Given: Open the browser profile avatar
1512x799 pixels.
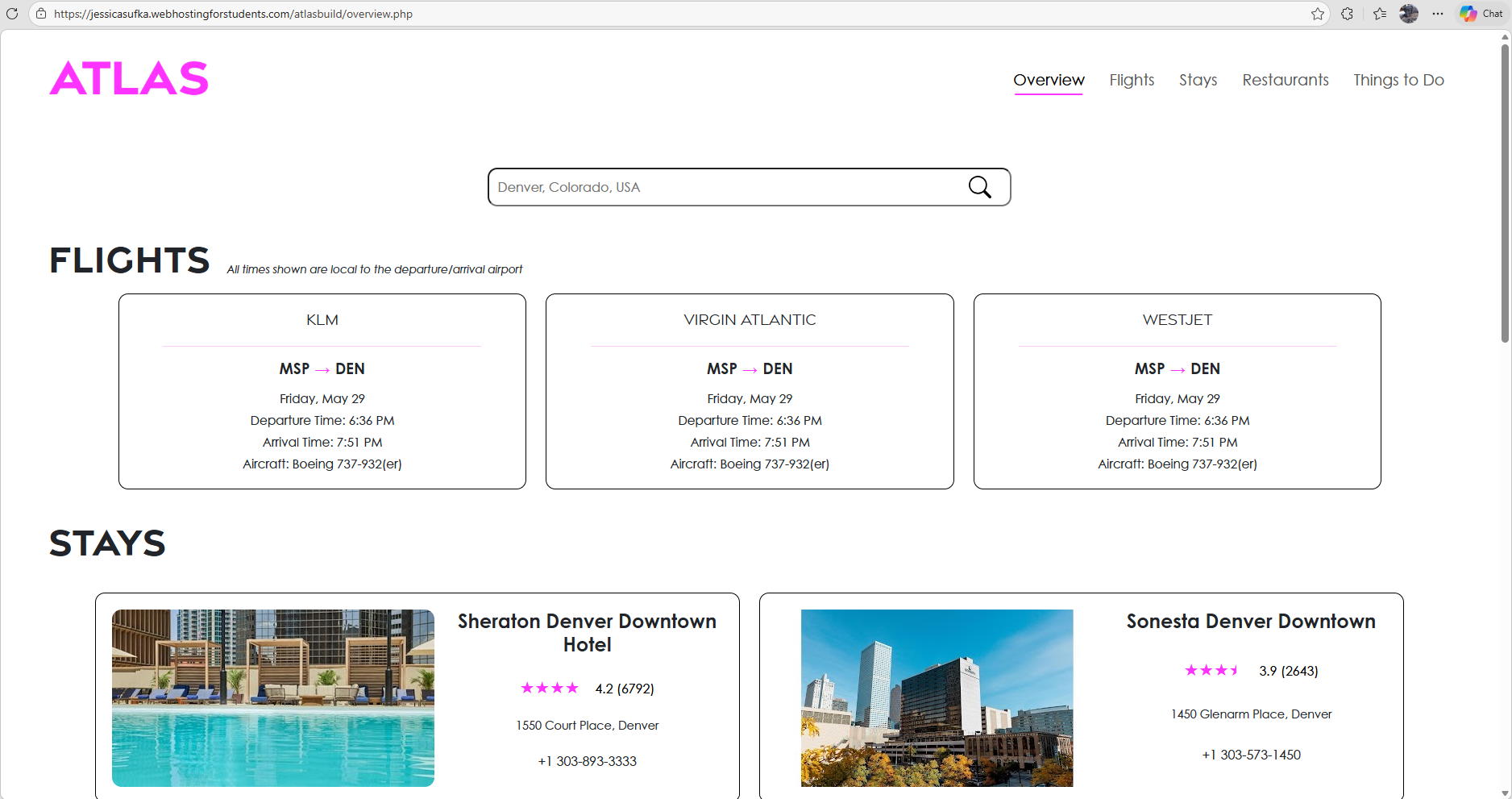Looking at the screenshot, I should point(1409,14).
